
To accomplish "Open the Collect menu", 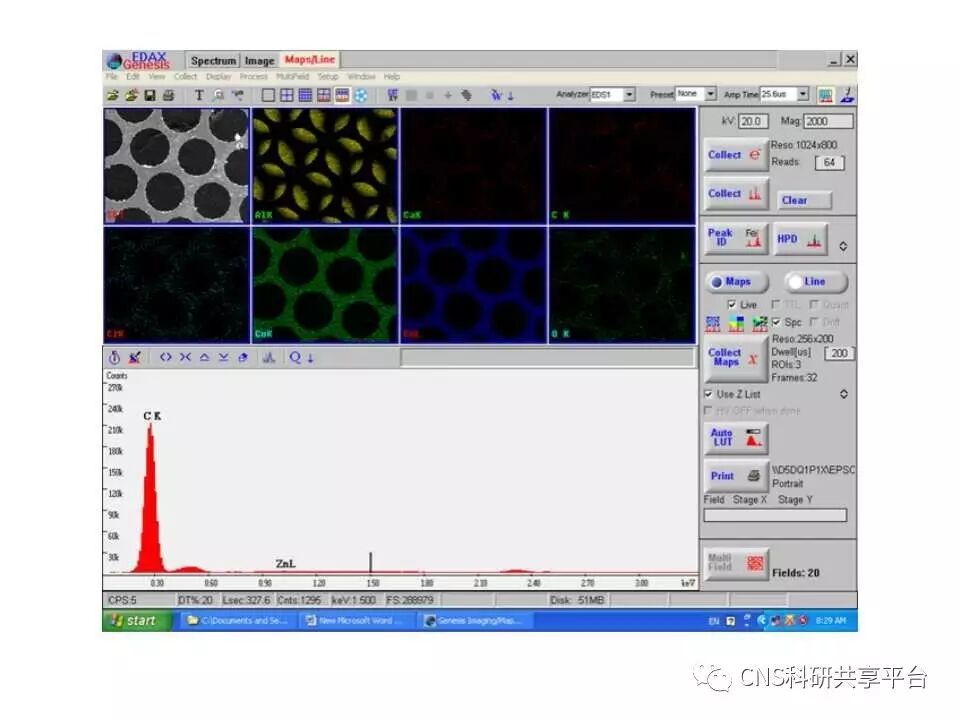I will tap(186, 77).
